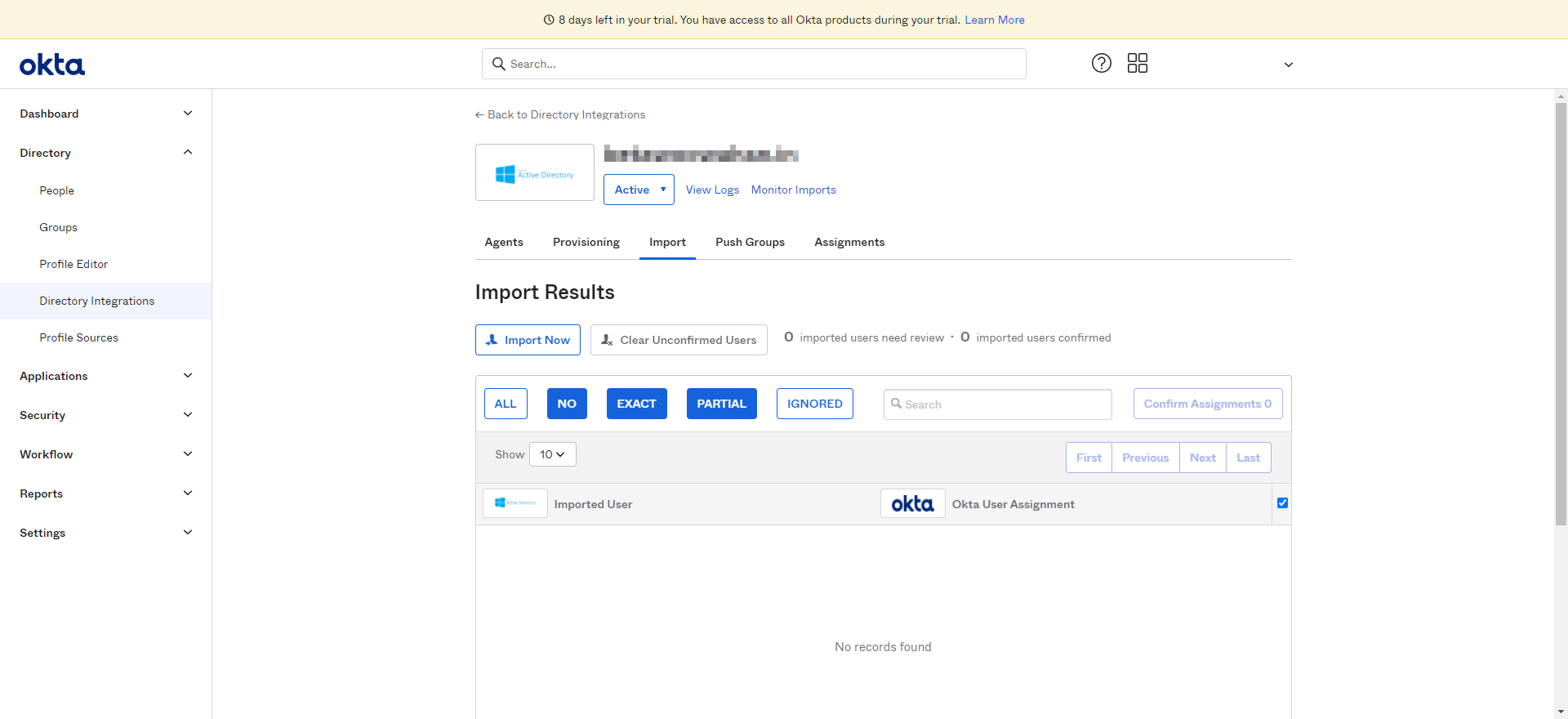Go to Previous page of results
Image resolution: width=1568 pixels, height=719 pixels.
click(x=1146, y=458)
